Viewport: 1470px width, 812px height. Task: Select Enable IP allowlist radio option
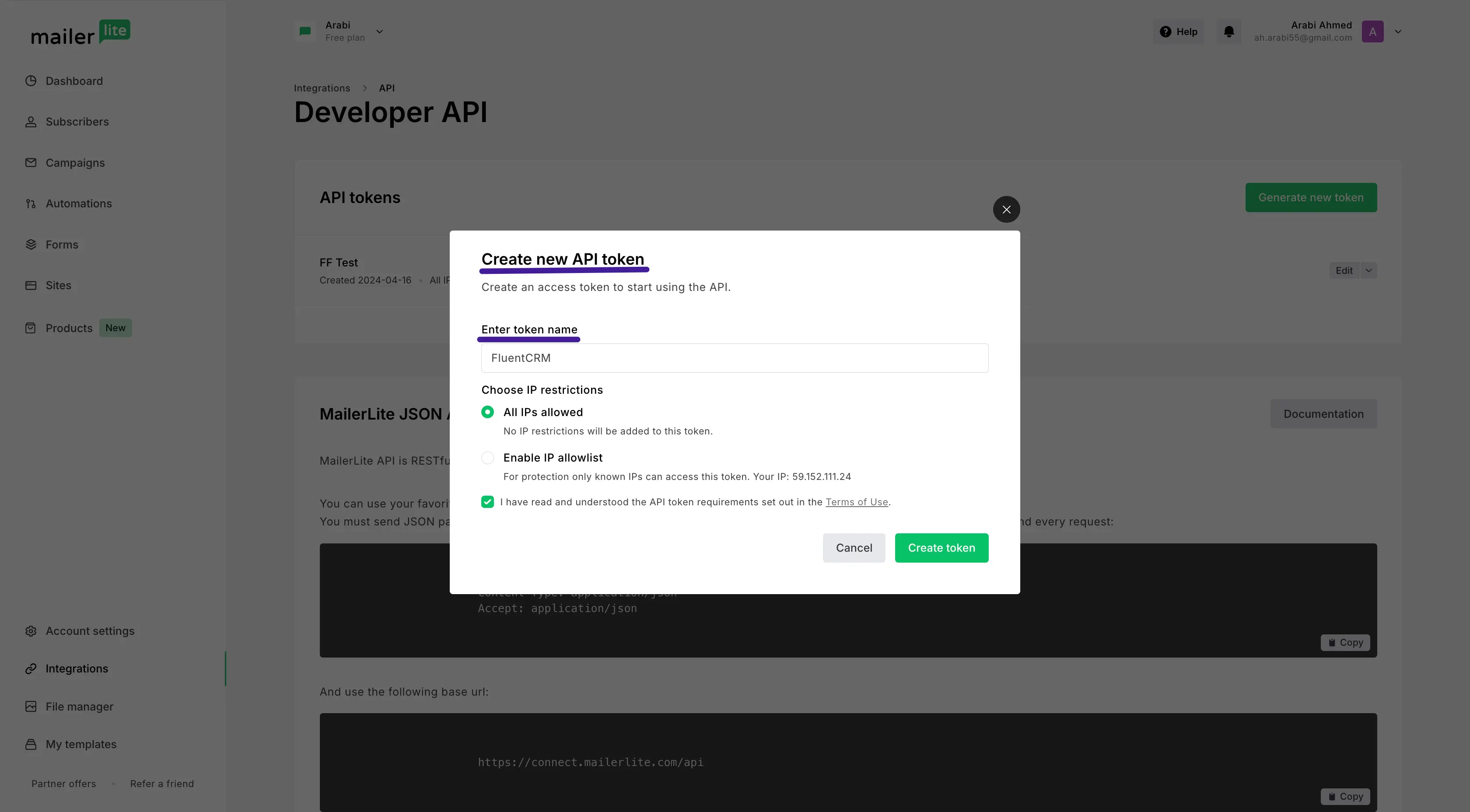pos(487,458)
